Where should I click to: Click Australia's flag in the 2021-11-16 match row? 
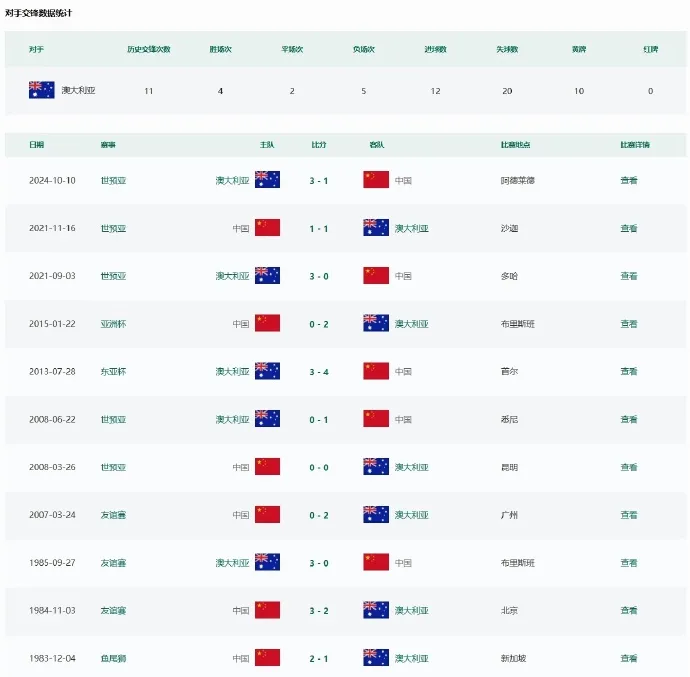pos(376,228)
